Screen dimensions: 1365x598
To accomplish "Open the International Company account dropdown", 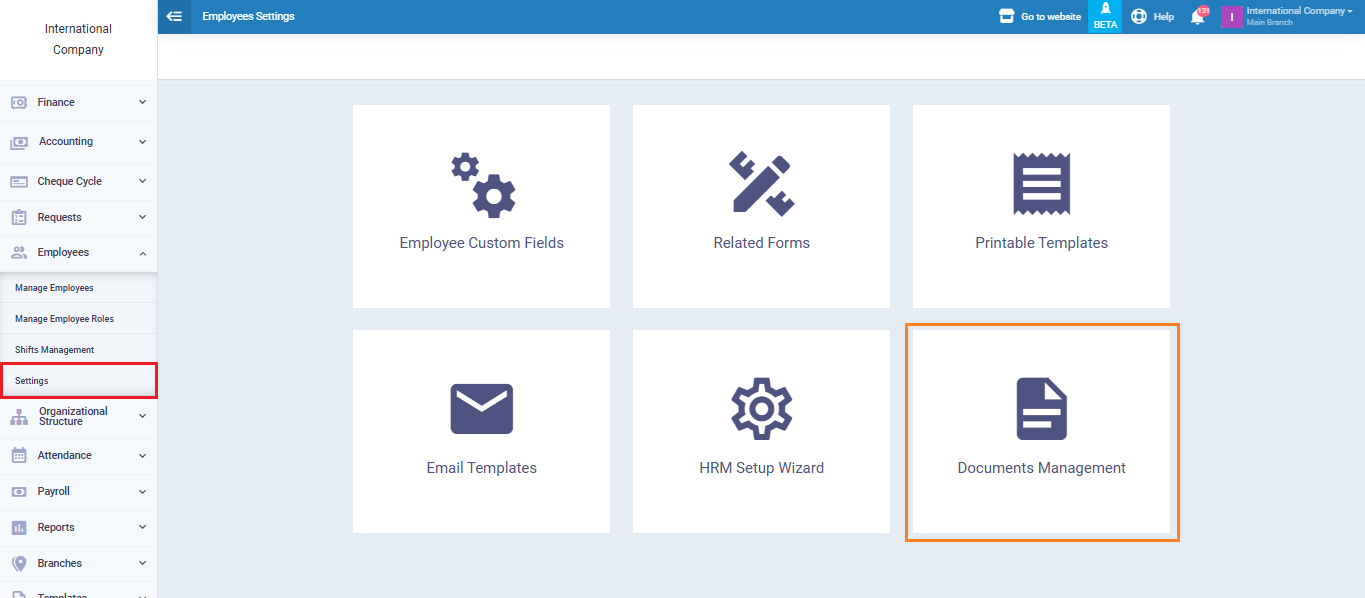I will coord(1298,16).
